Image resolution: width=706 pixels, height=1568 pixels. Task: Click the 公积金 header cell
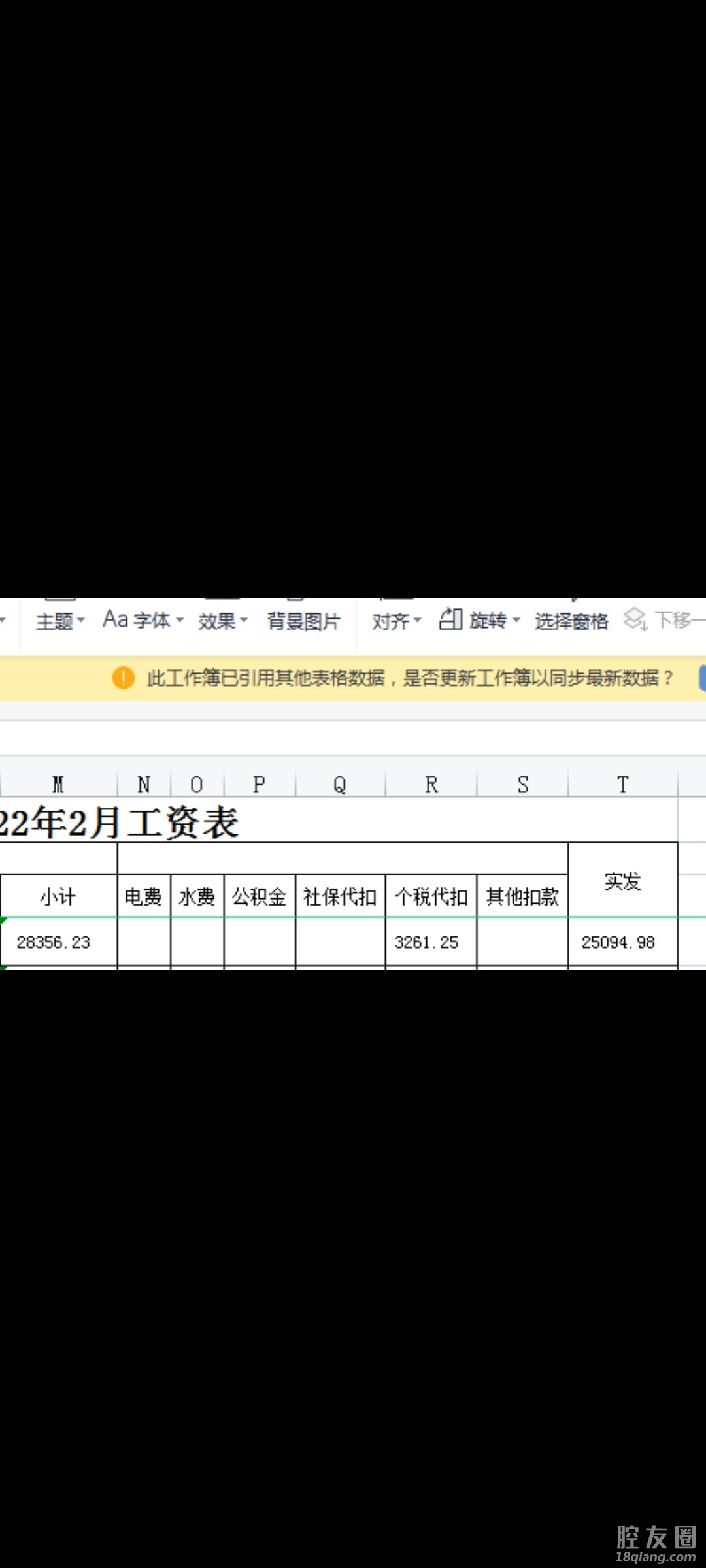pos(260,896)
